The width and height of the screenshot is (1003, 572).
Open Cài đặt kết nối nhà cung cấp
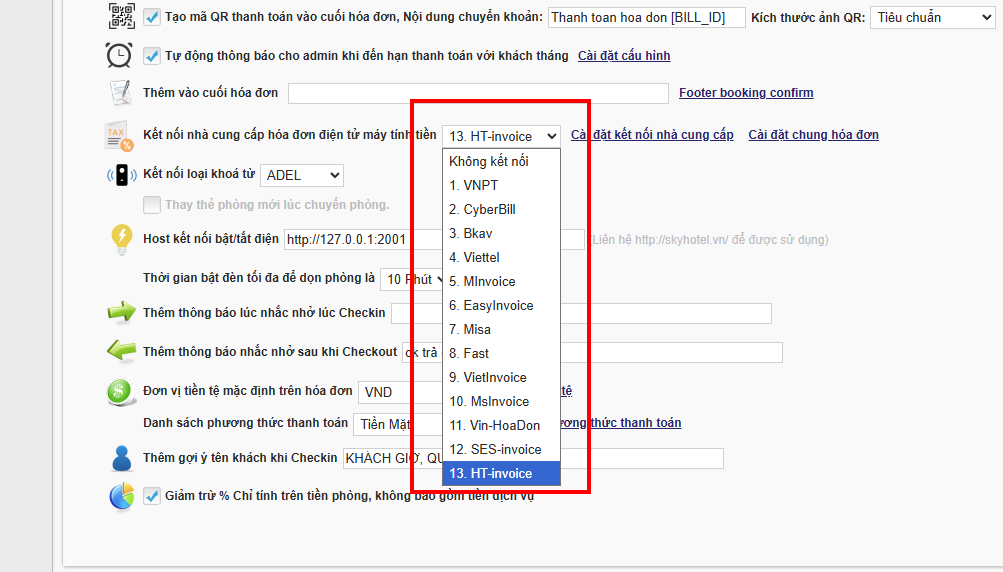pyautogui.click(x=652, y=135)
